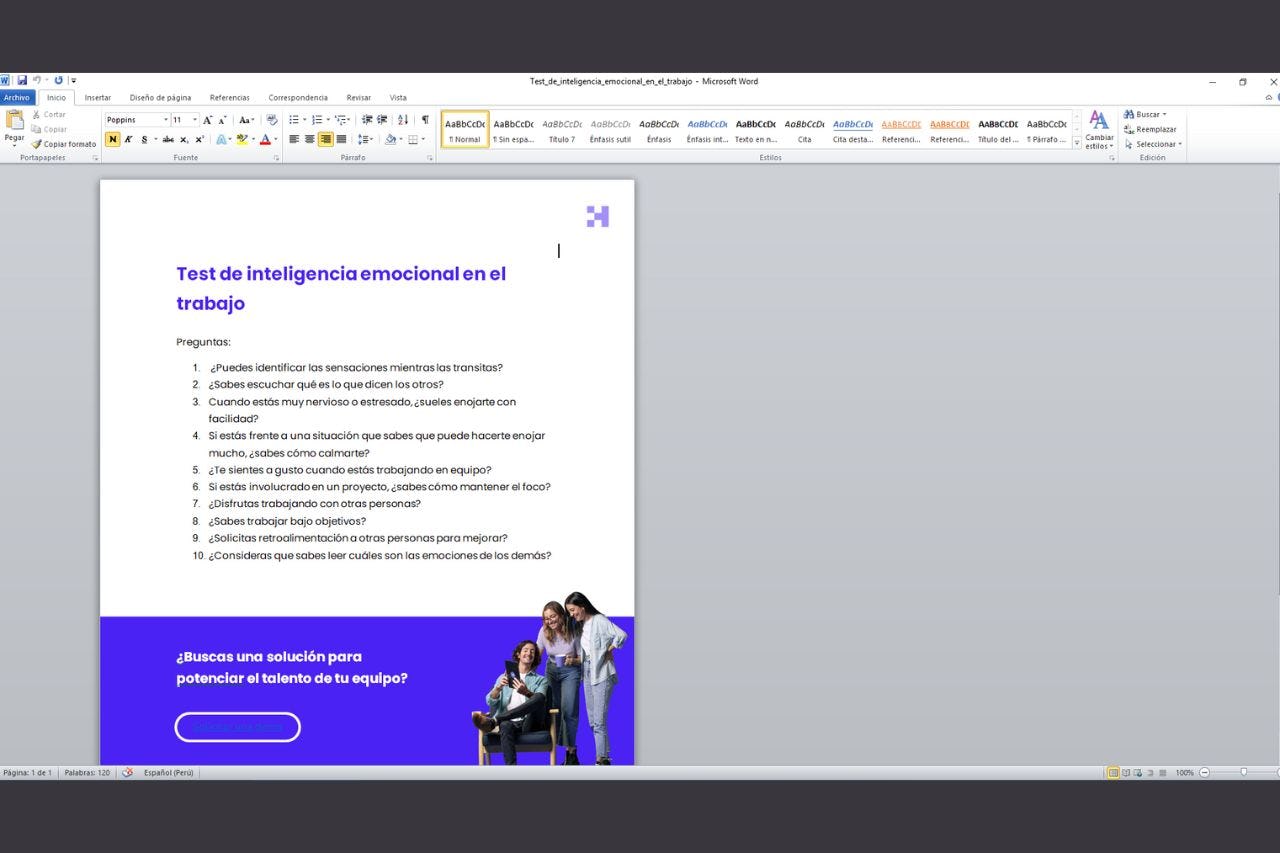Apply italic formatting with the Cursiva icon
This screenshot has height=853, width=1280.
tap(128, 139)
